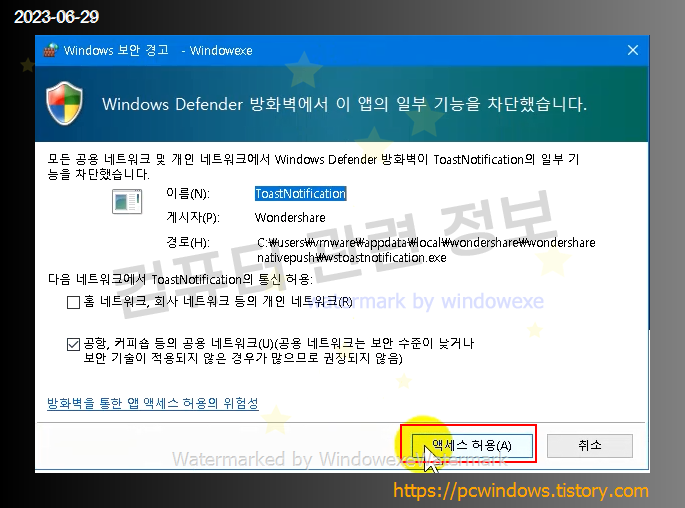Image resolution: width=685 pixels, height=508 pixels.
Task: Click the '다음 네트워크에서 ToastNotification의 통신 허용:' text
Action: (x=180, y=279)
